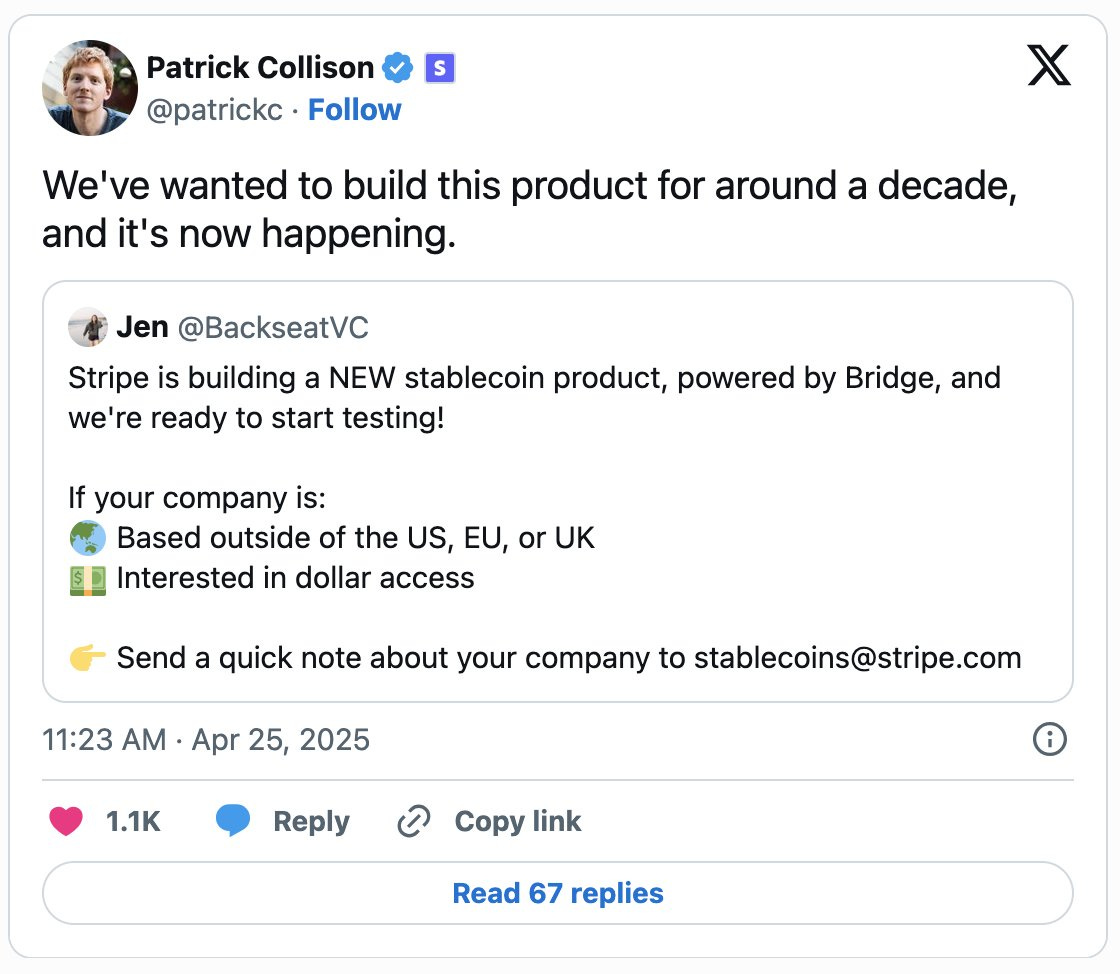Click the blue verified checkmark badge
This screenshot has height=974, width=1120.
[x=398, y=68]
